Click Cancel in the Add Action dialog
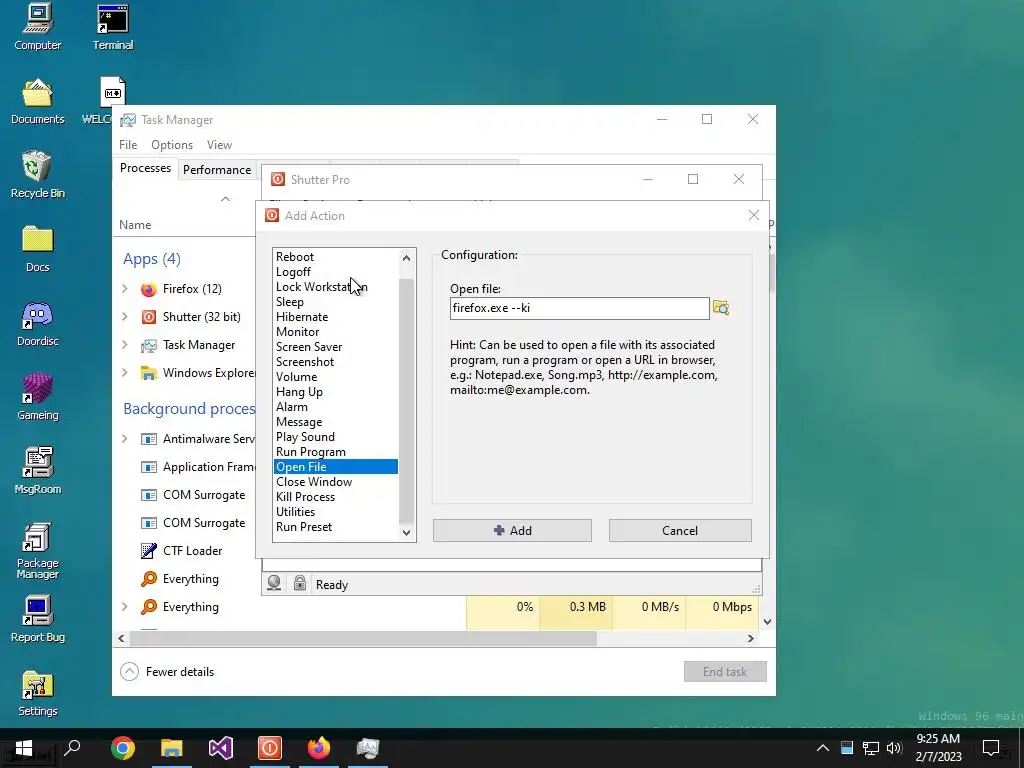 (x=680, y=530)
